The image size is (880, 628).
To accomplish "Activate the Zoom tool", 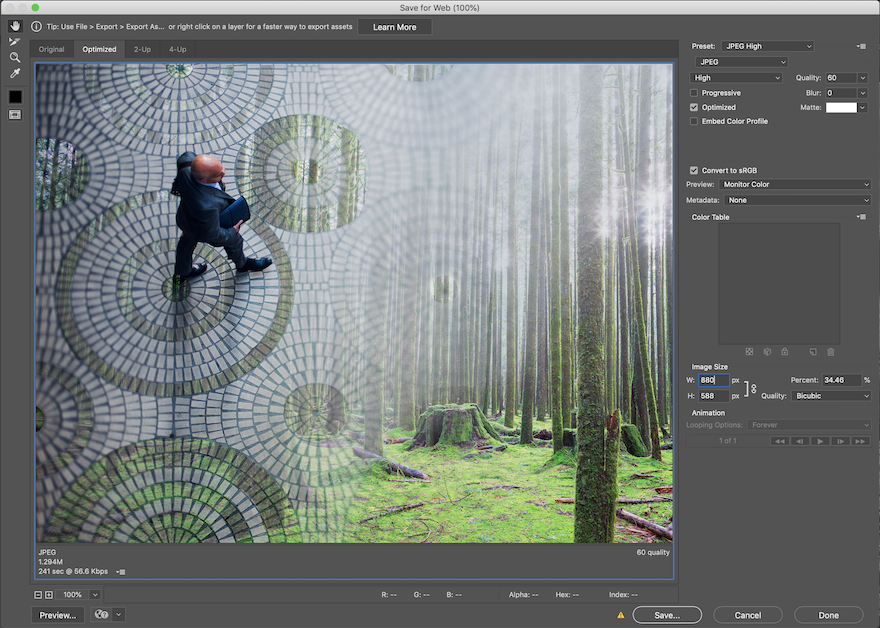I will [13, 57].
